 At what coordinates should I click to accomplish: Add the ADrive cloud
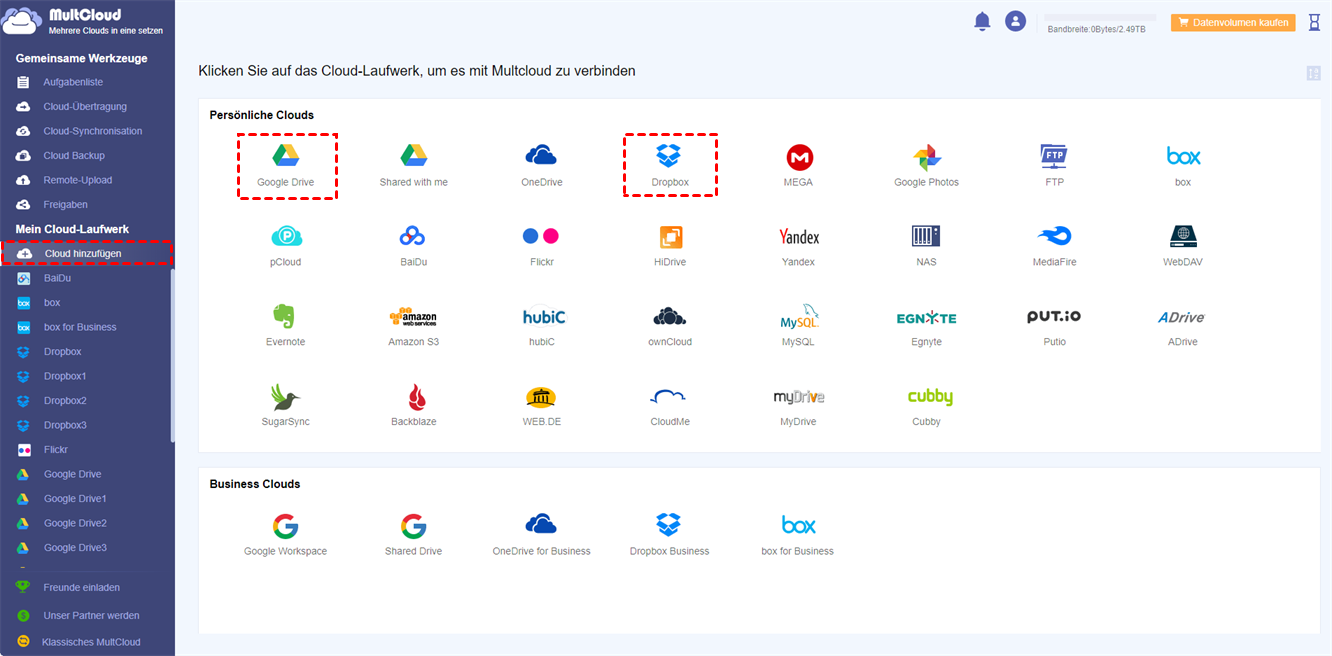tap(1183, 326)
